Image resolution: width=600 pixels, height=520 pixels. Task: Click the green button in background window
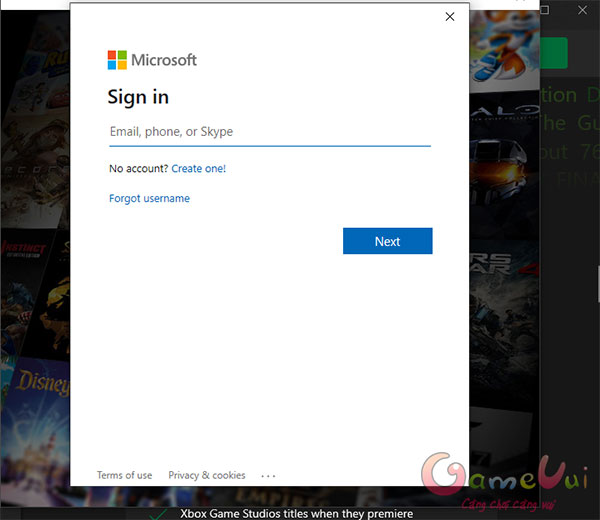[554, 53]
